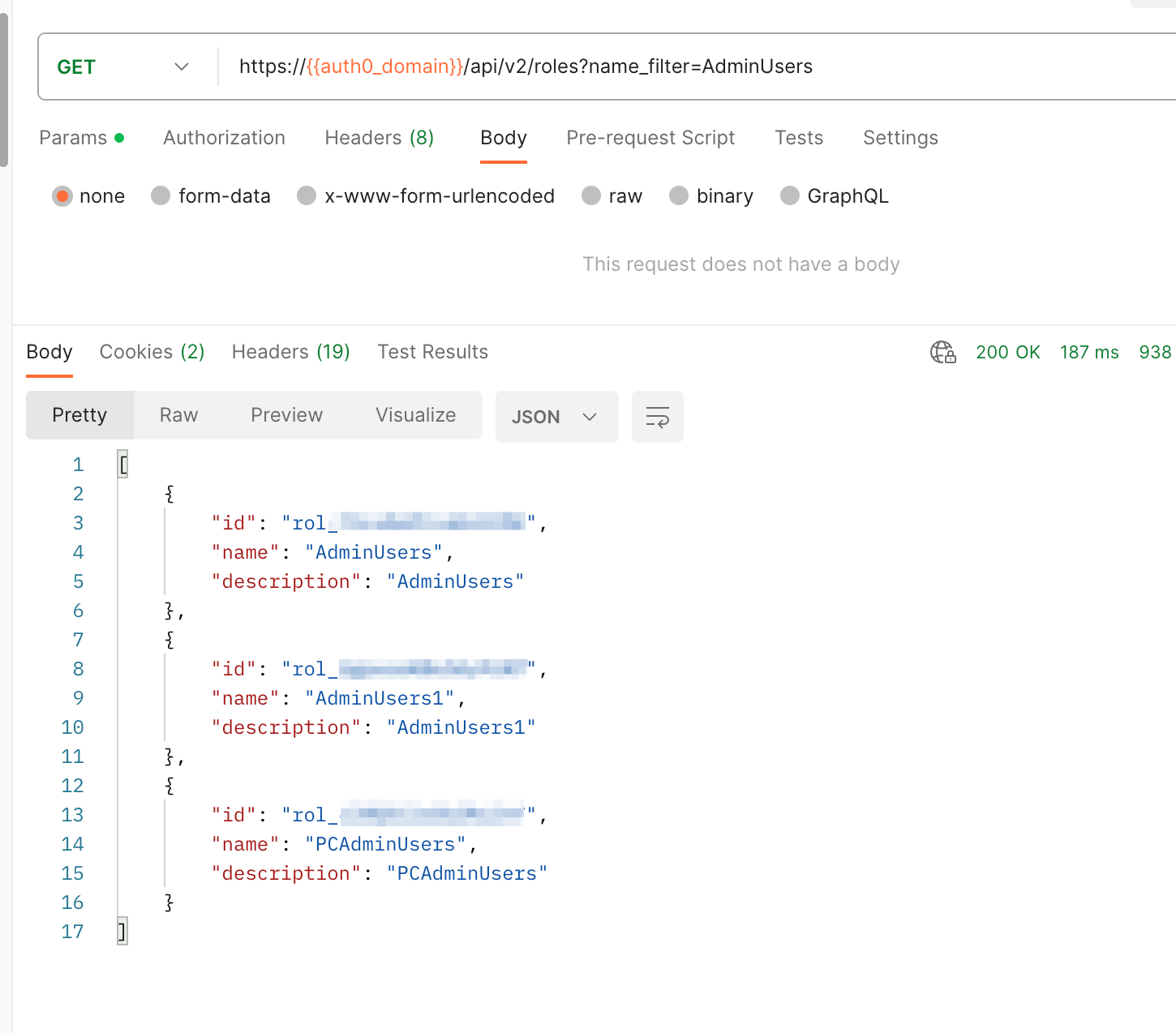The height and width of the screenshot is (1033, 1176).
Task: Select the none body radio button
Action: click(62, 196)
